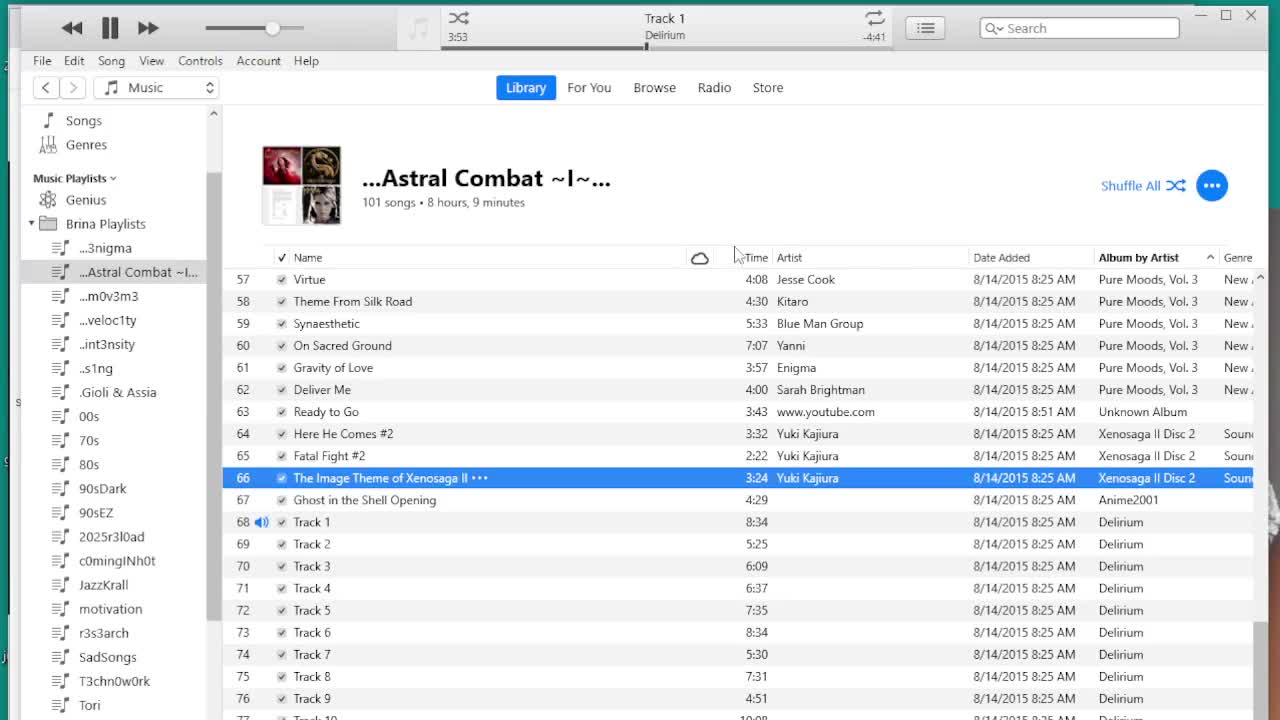Switch to the For You tab

[x=589, y=88]
